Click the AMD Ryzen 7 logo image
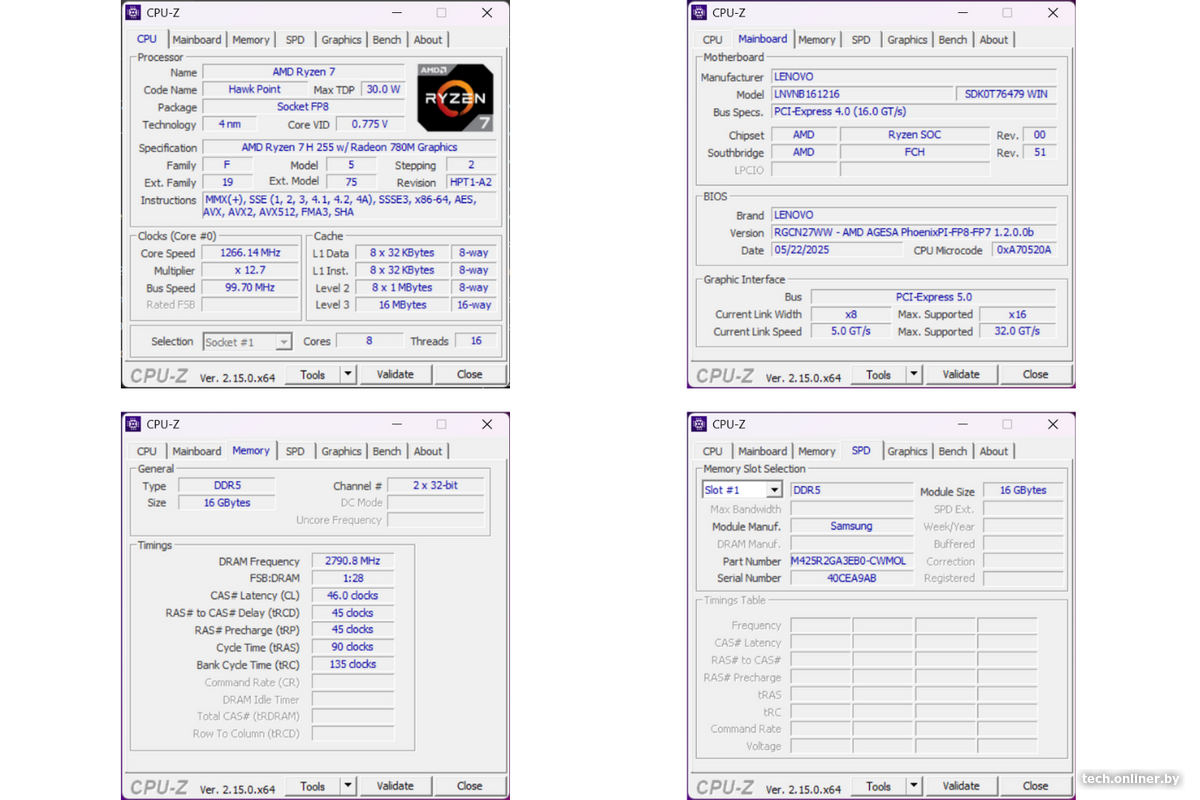This screenshot has height=800, width=1200. click(455, 97)
